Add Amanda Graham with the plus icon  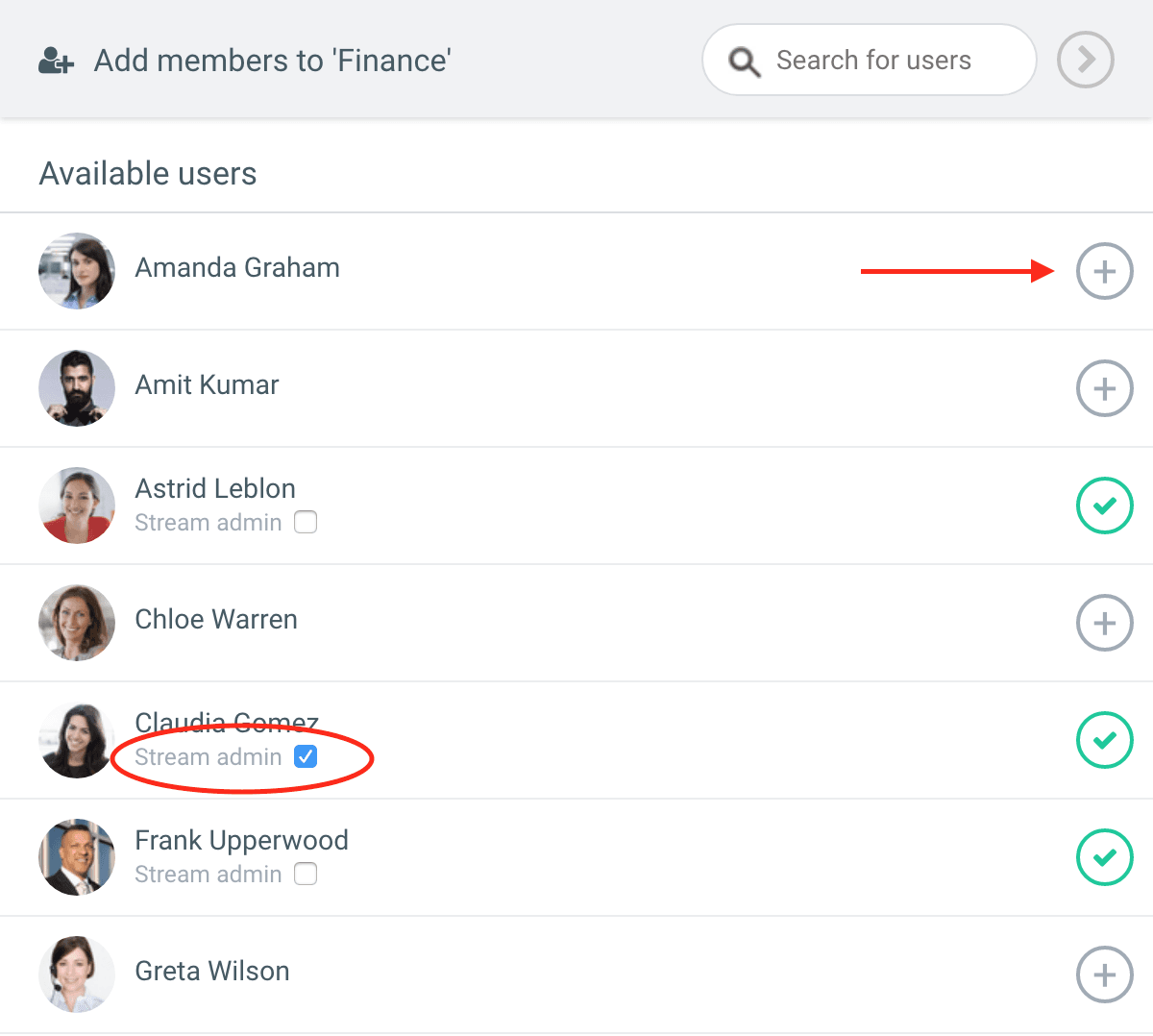coord(1104,271)
